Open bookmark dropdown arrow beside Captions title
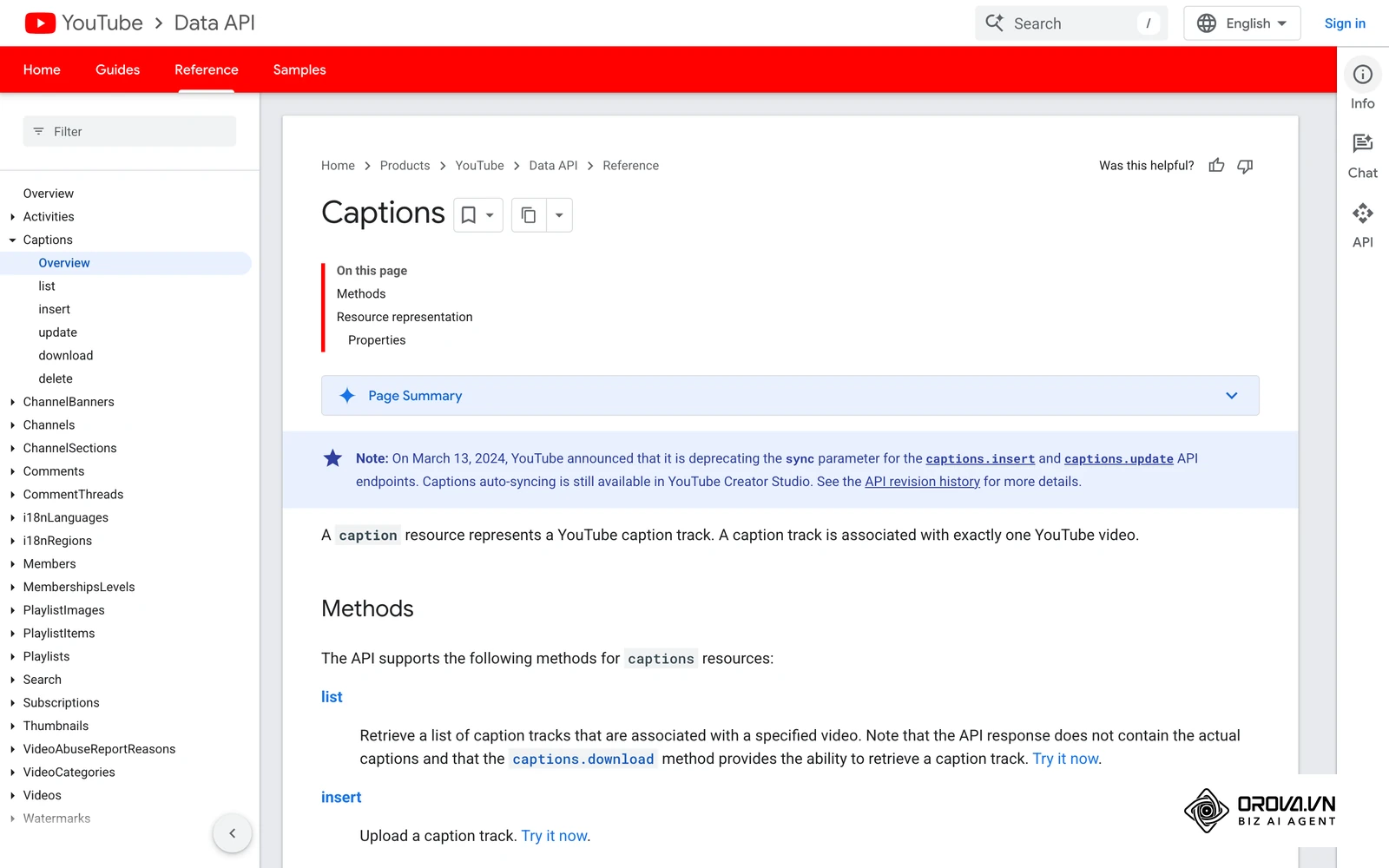 [x=490, y=215]
